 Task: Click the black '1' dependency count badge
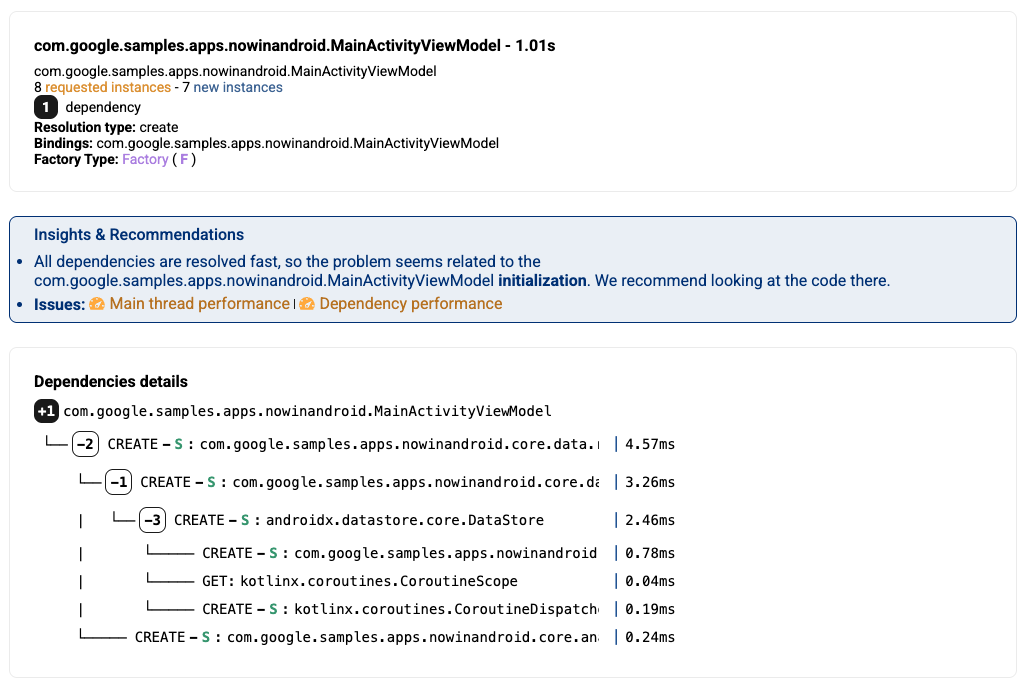(46, 107)
